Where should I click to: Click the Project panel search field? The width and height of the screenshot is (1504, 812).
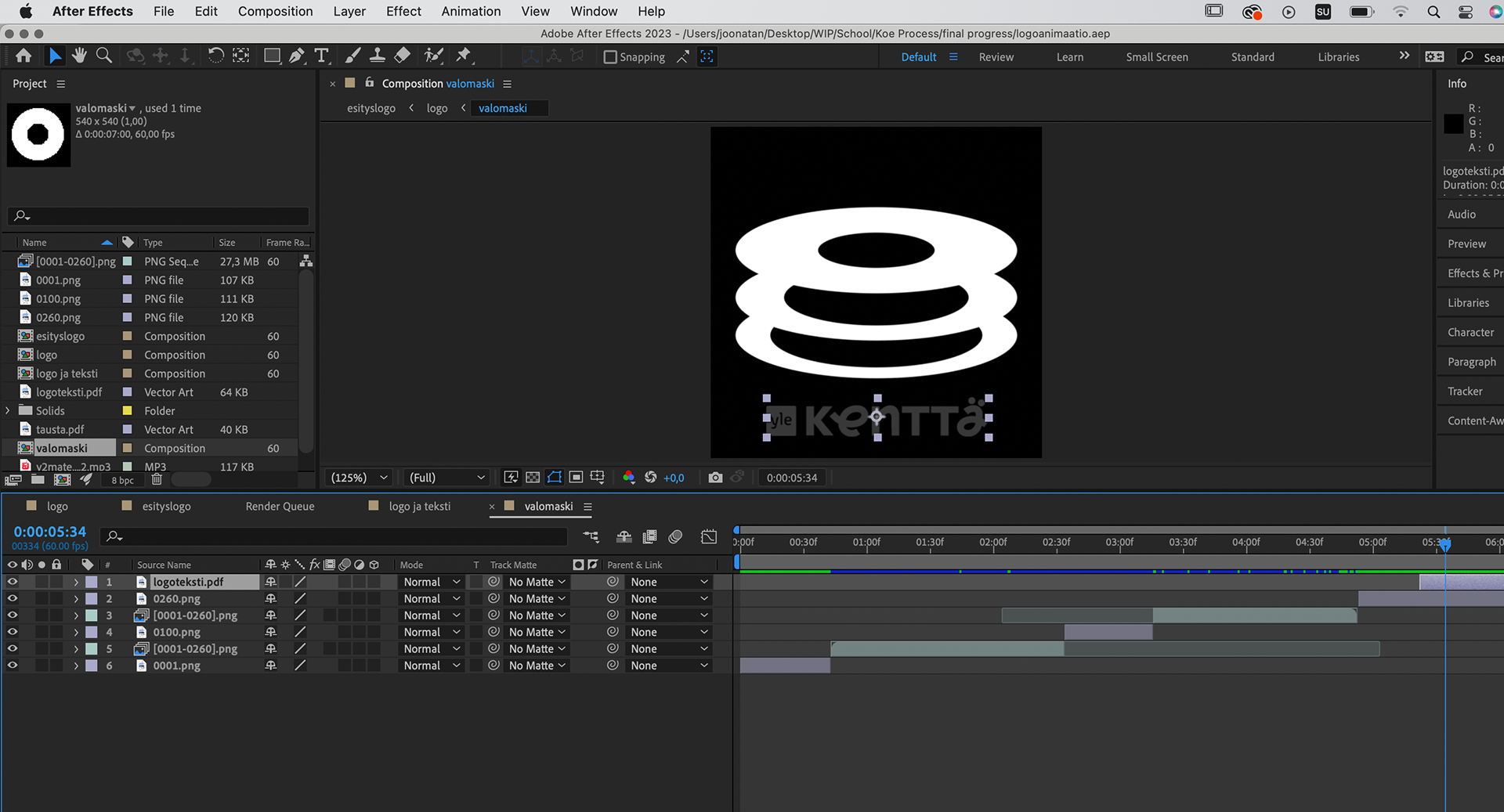point(158,215)
